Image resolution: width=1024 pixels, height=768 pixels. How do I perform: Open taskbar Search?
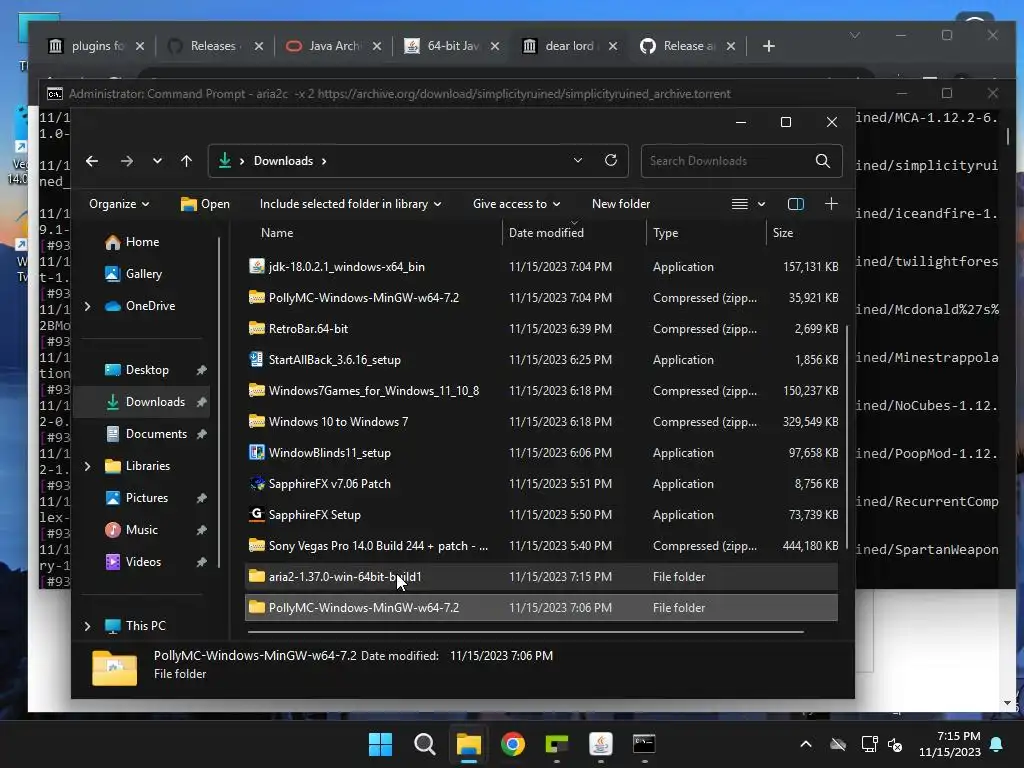424,744
